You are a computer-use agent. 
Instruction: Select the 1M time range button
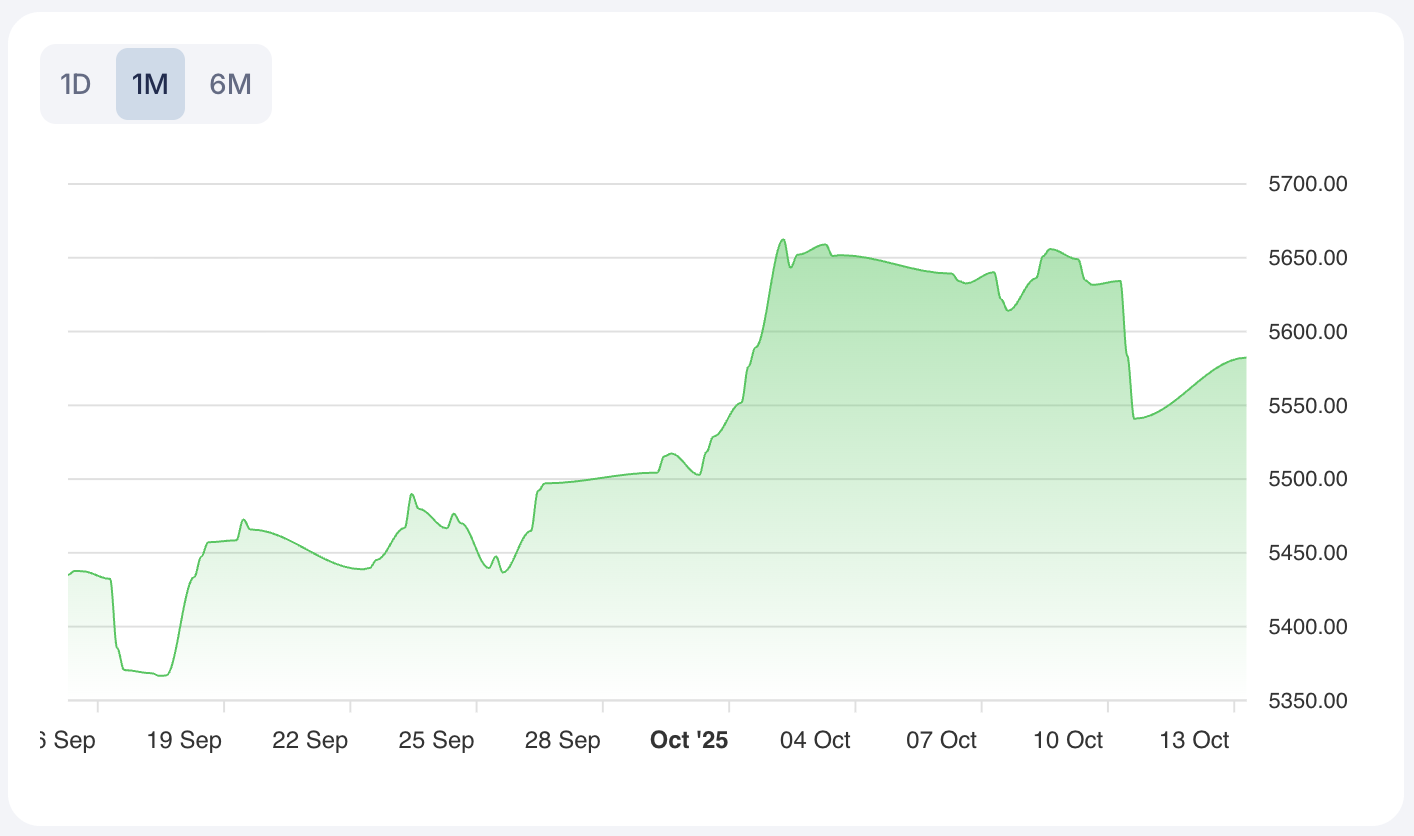150,84
